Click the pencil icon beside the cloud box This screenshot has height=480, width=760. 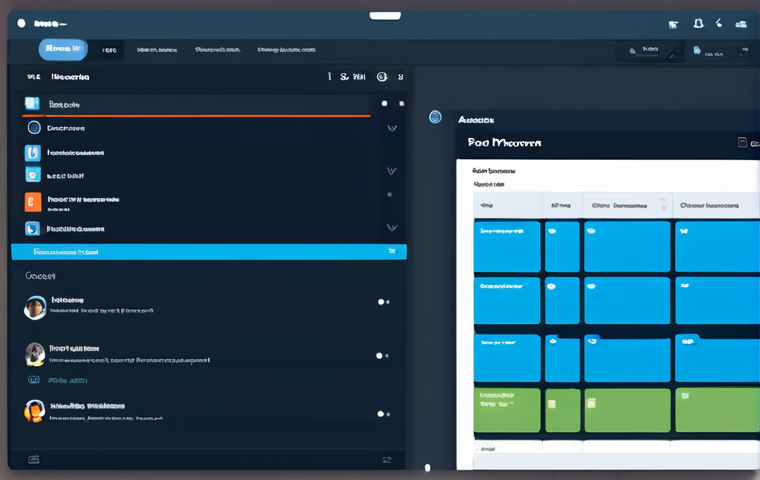point(672,55)
